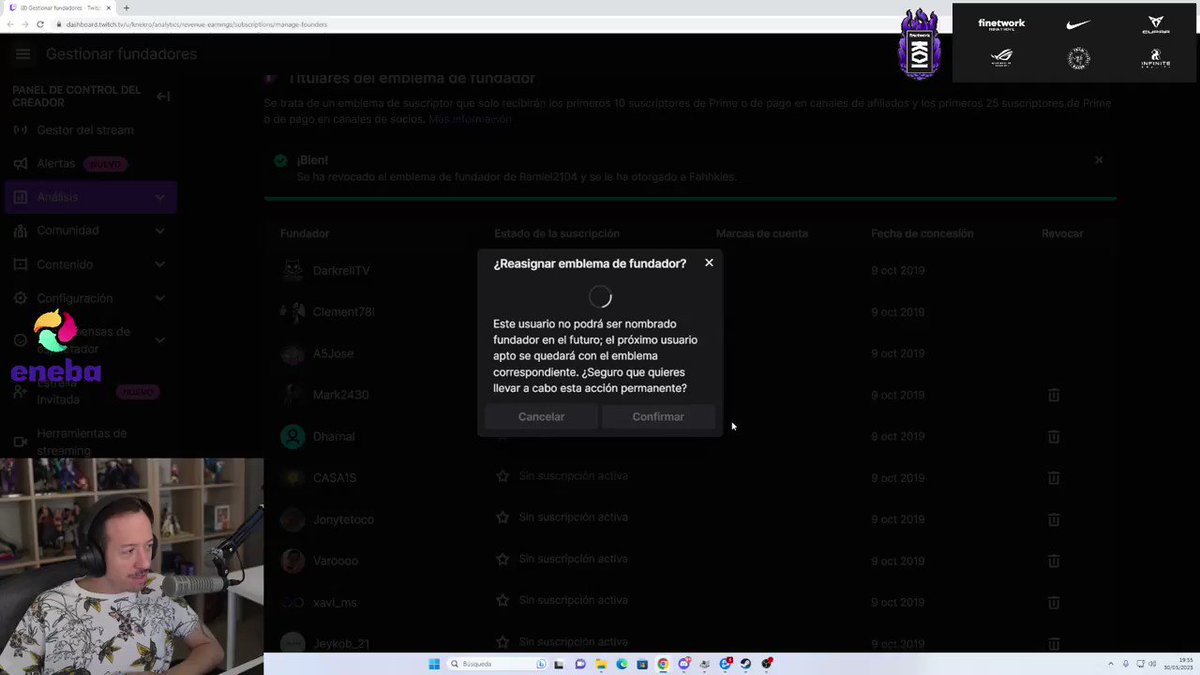Screen dimensions: 1200x675
Task: Click the Dhamal avatar in founders list
Action: [292, 437]
